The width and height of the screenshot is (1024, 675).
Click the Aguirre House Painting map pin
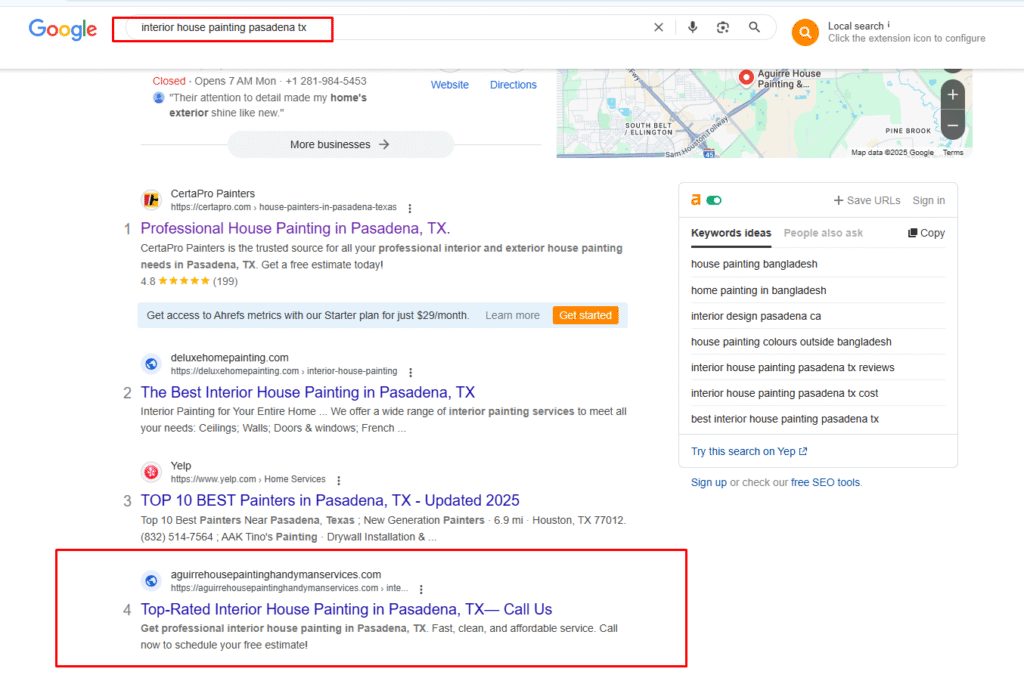pyautogui.click(x=746, y=77)
